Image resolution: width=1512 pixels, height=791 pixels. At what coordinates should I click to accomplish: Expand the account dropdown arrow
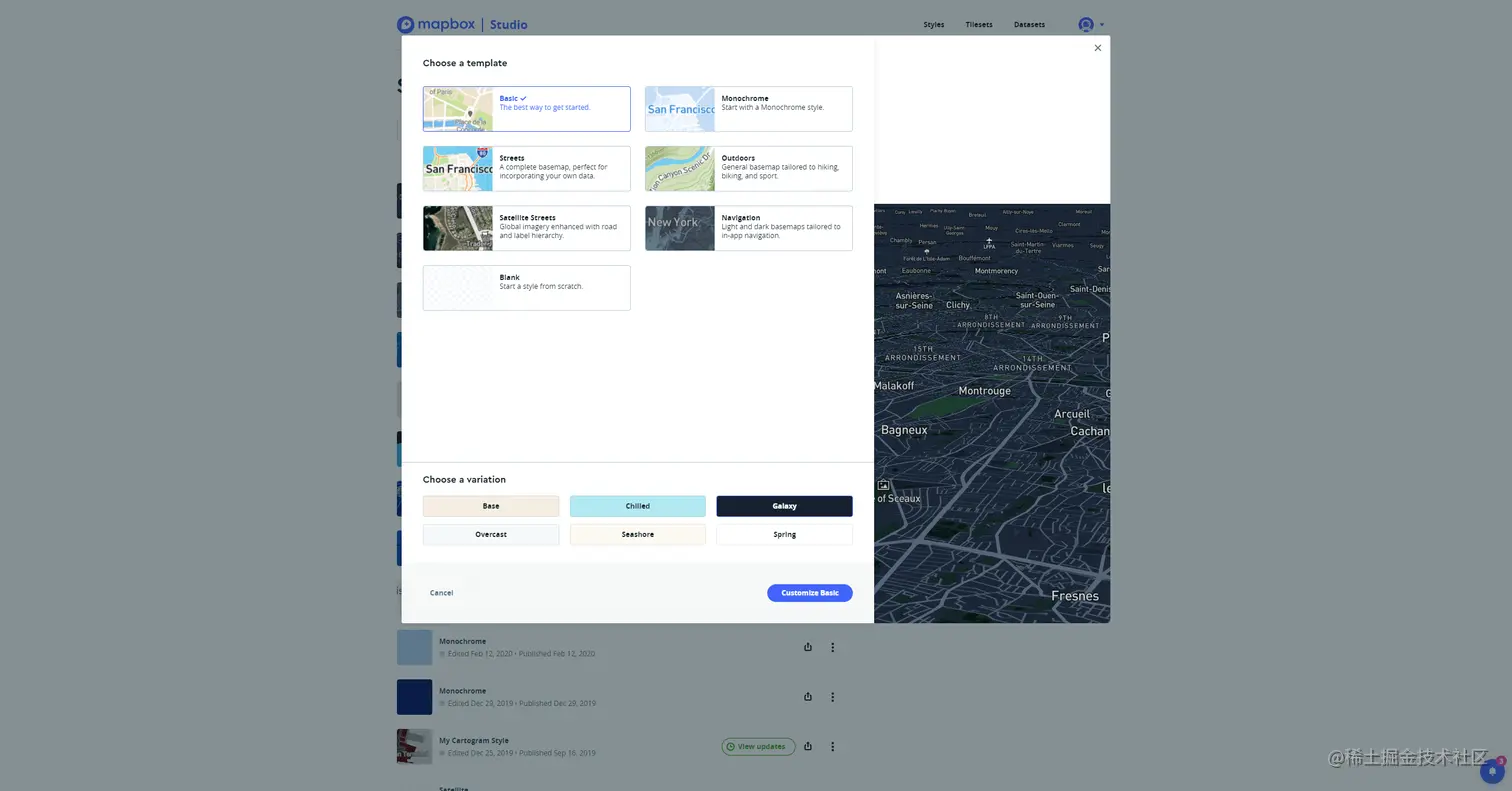click(1102, 25)
